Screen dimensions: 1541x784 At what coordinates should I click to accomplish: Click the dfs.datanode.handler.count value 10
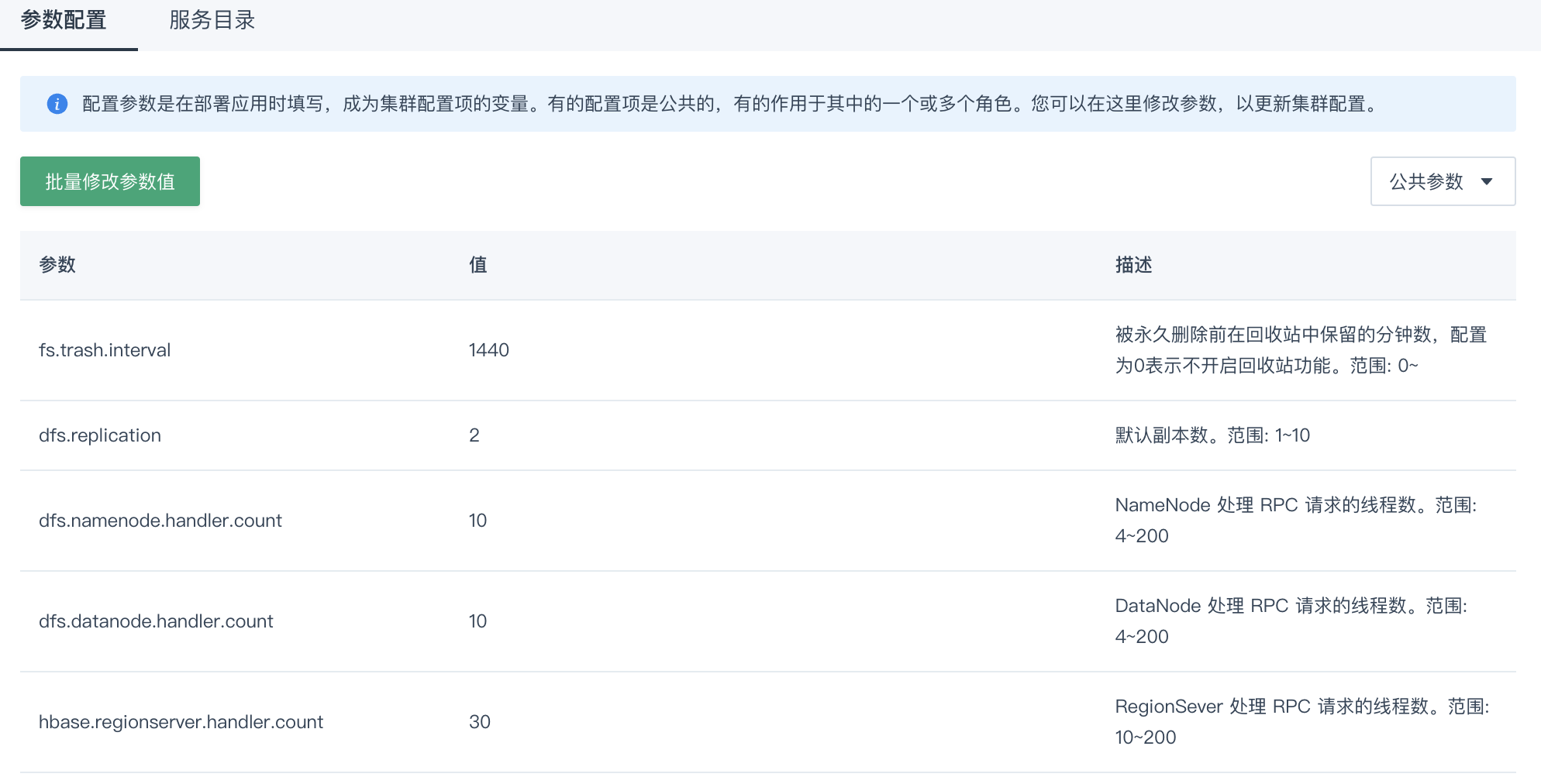[x=478, y=621]
